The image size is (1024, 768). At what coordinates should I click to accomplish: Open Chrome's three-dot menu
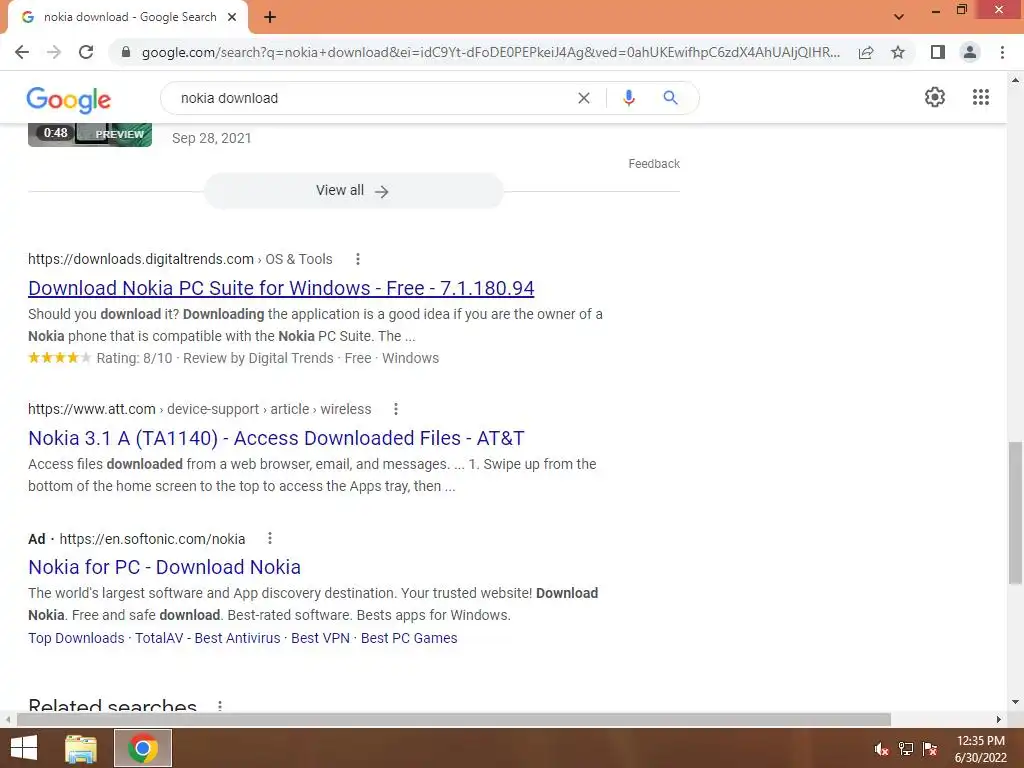pos(1002,52)
